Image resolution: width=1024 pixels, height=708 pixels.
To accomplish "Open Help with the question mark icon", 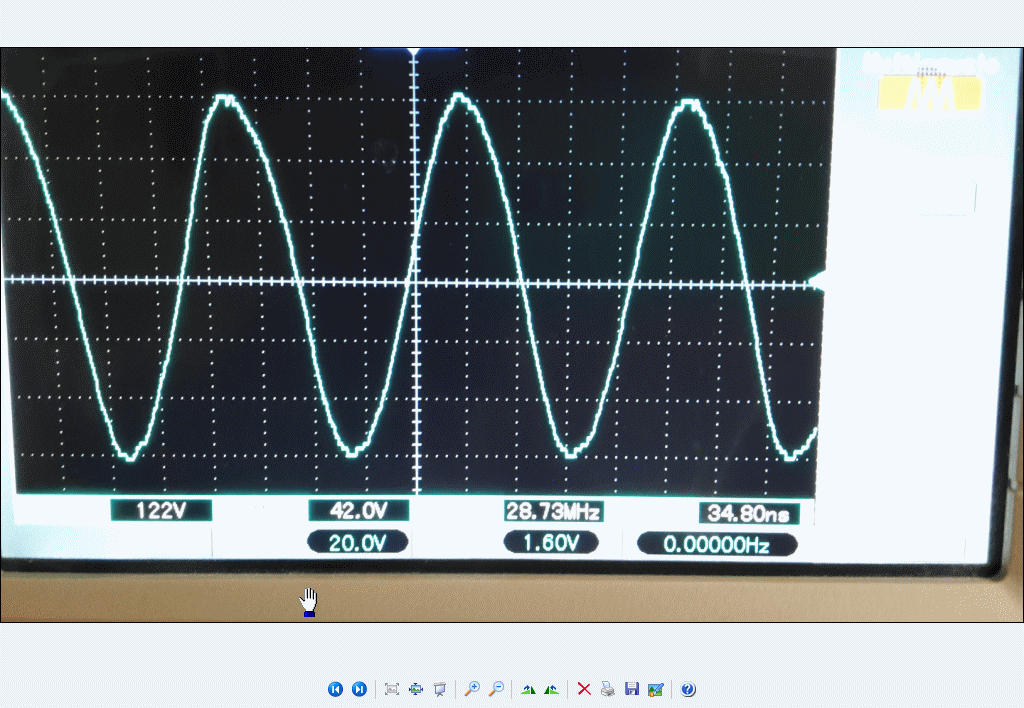I will [688, 689].
